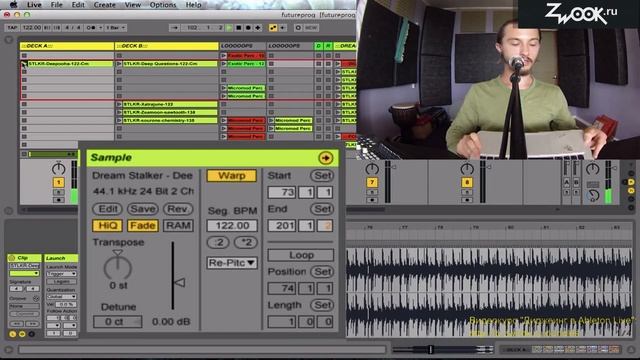Select the first LOOOOOPS track header
The height and width of the screenshot is (360, 640).
click(243, 46)
